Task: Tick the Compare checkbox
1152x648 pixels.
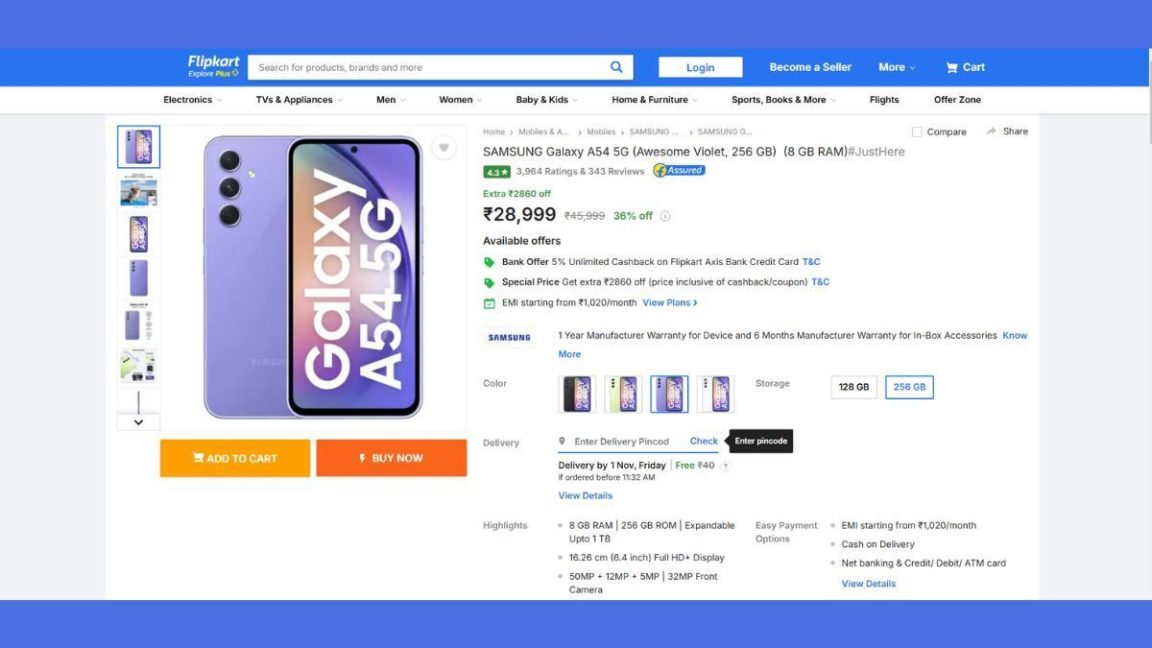Action: [x=917, y=132]
